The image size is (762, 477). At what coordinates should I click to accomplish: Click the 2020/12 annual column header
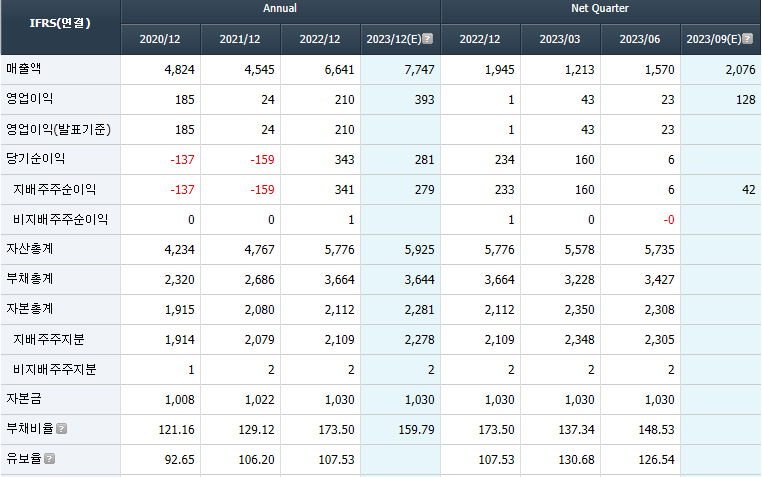pos(160,39)
